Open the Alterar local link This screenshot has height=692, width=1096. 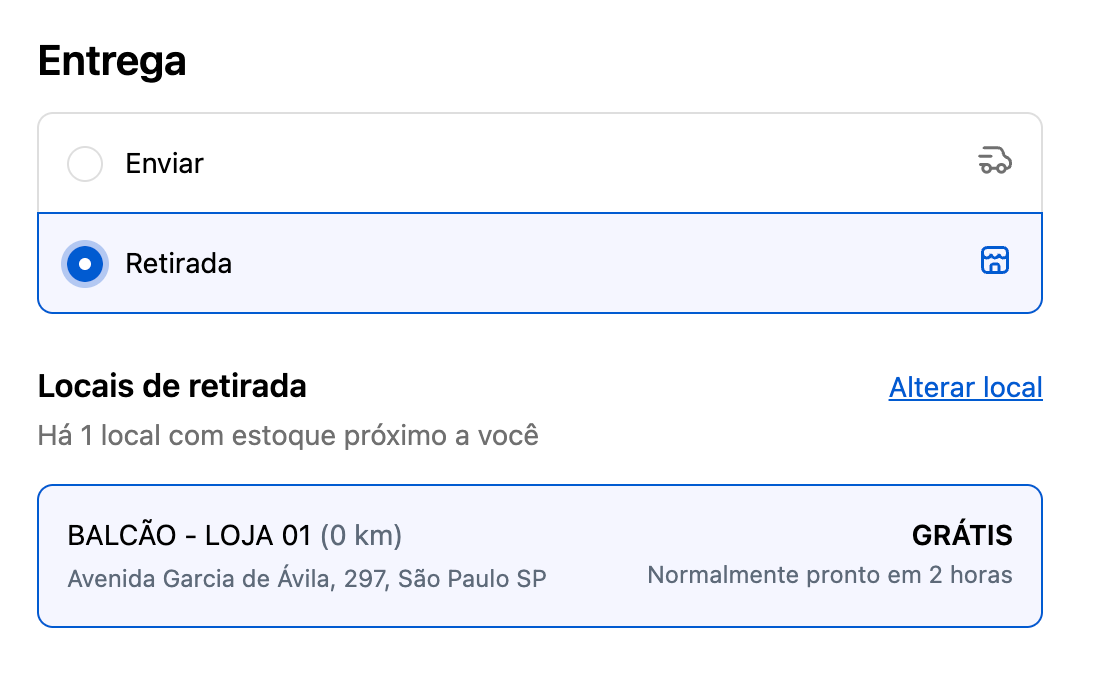(x=965, y=387)
